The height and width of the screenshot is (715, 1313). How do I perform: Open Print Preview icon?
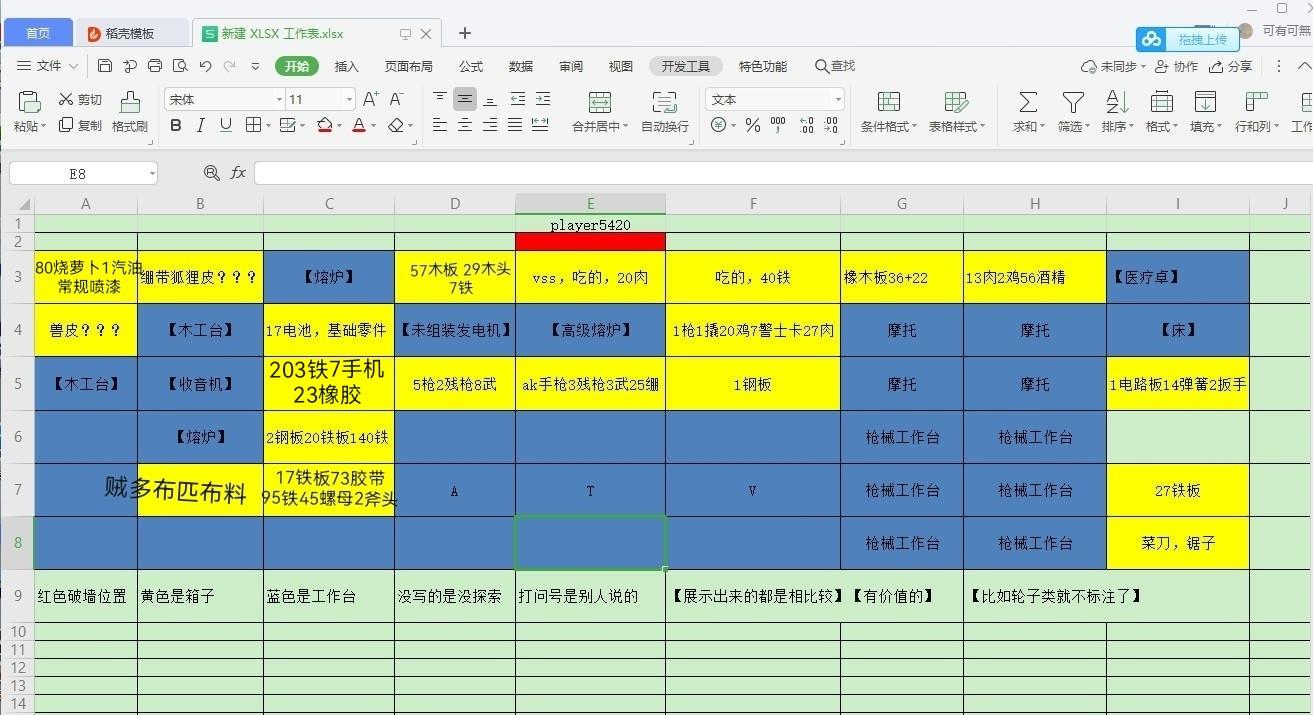180,66
